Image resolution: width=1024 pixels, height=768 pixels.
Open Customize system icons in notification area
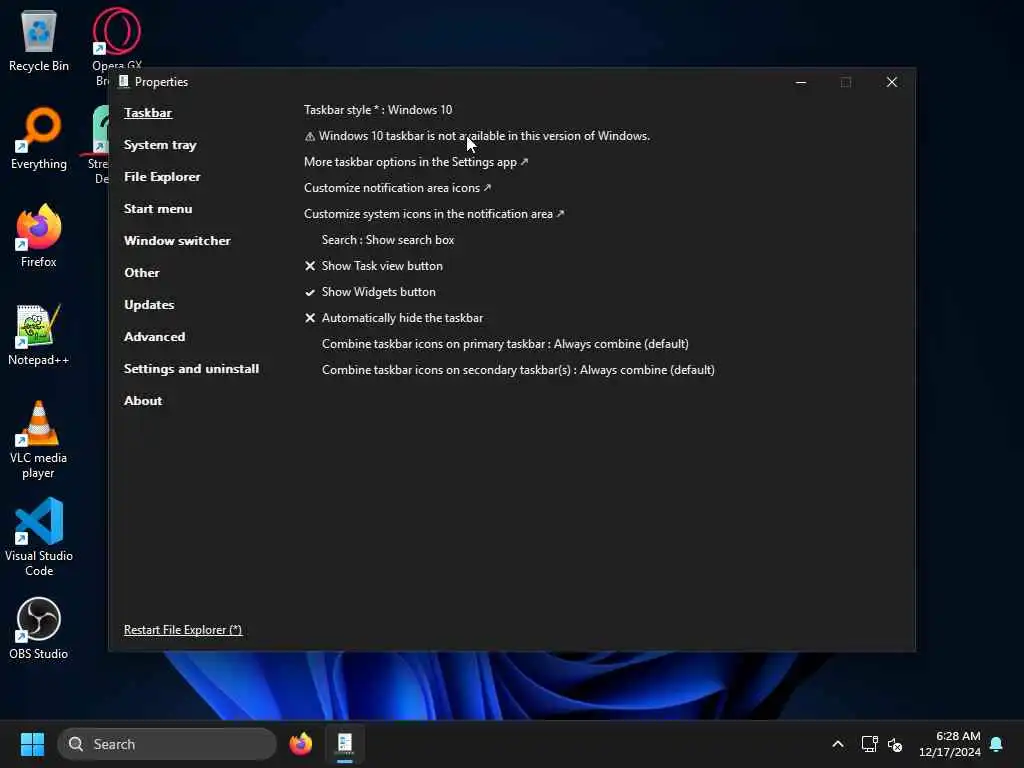[434, 214]
